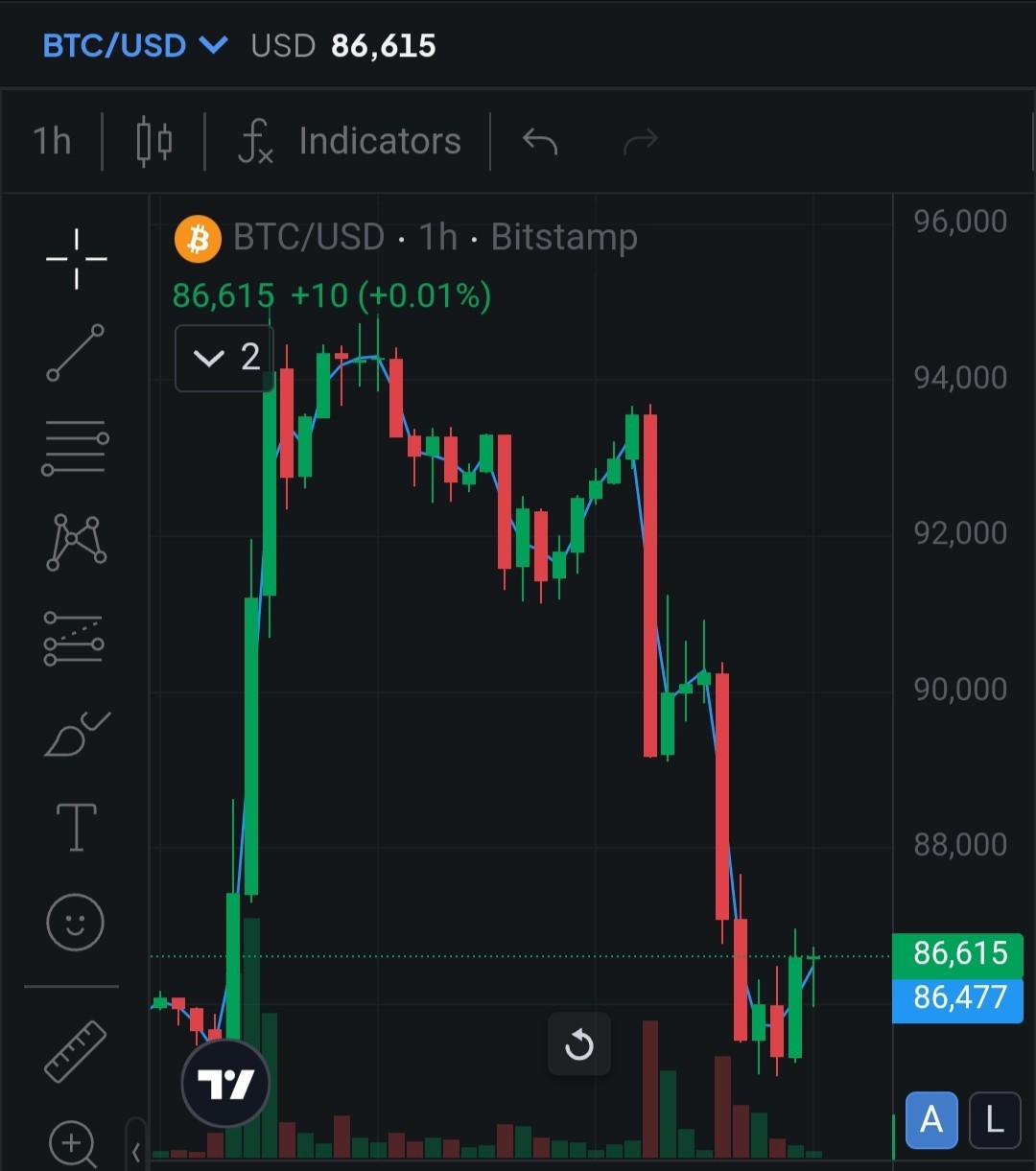The height and width of the screenshot is (1171, 1036).
Task: Open the BTC/USD pair dropdown
Action: 135,45
